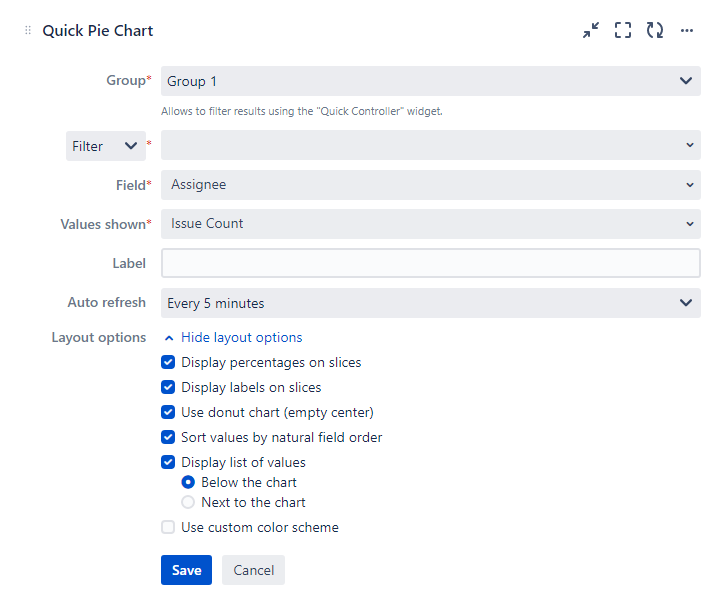This screenshot has width=718, height=608.
Task: Click the Save button
Action: tap(186, 570)
